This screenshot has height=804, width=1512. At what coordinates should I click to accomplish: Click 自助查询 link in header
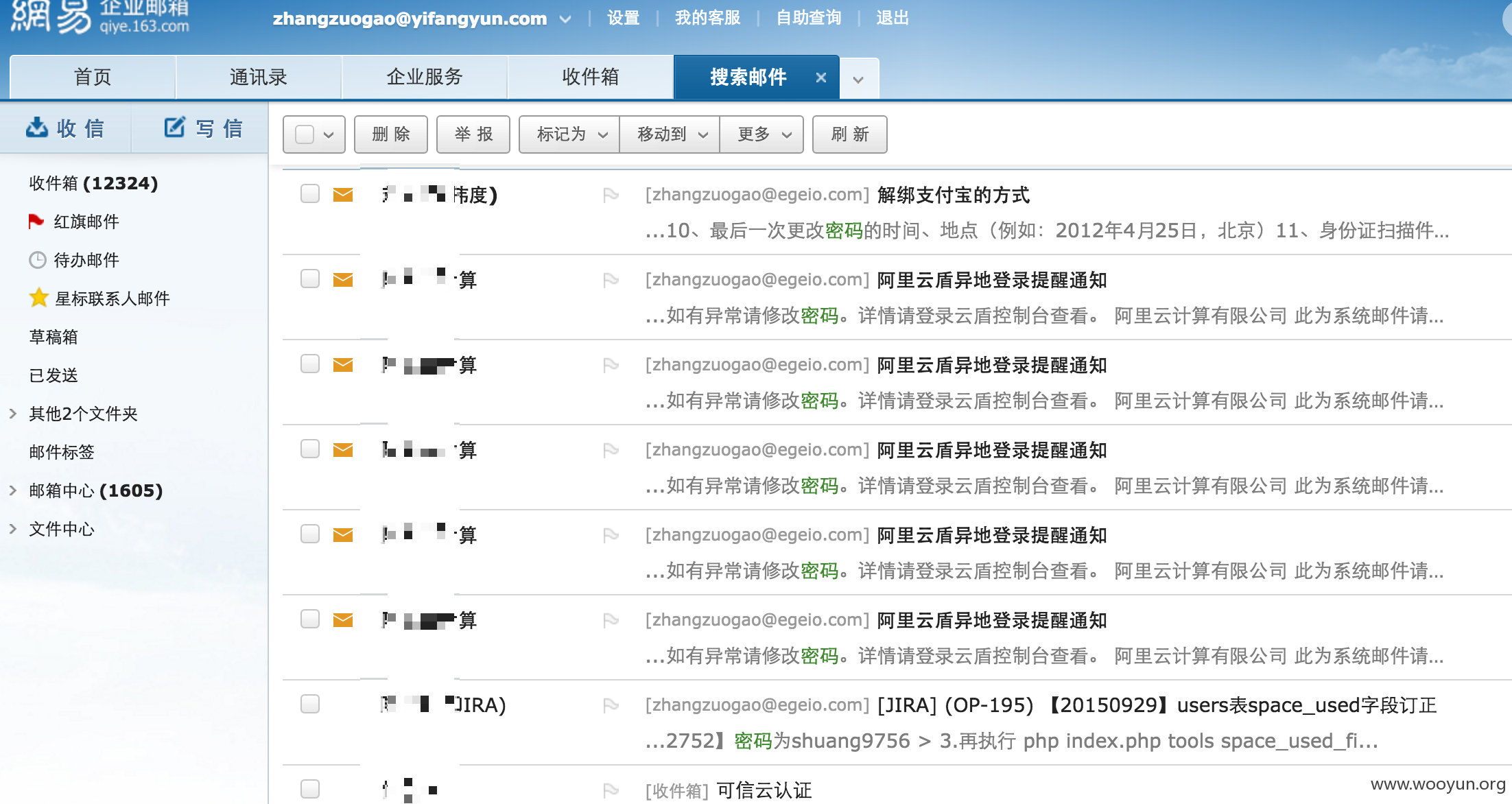point(808,18)
